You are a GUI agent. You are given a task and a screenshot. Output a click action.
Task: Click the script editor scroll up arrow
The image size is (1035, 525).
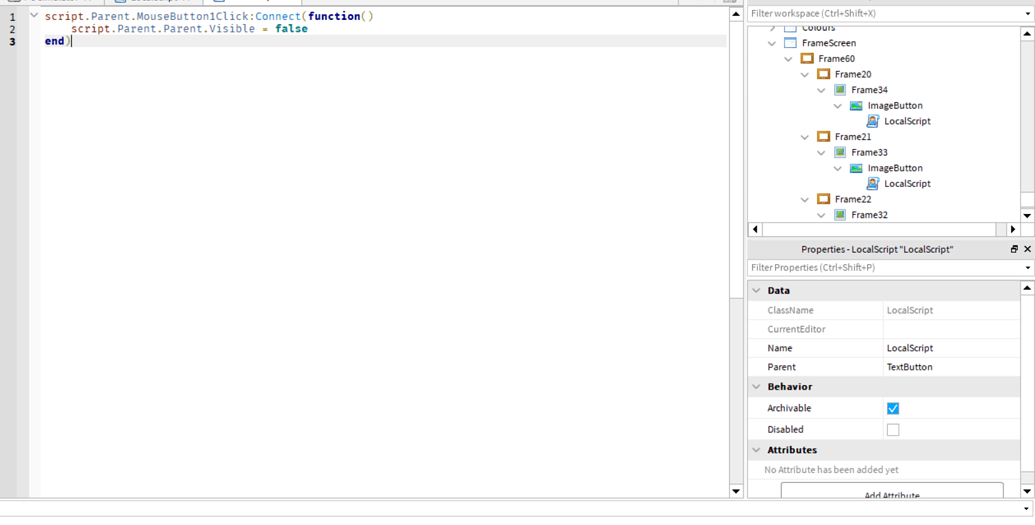(x=736, y=14)
